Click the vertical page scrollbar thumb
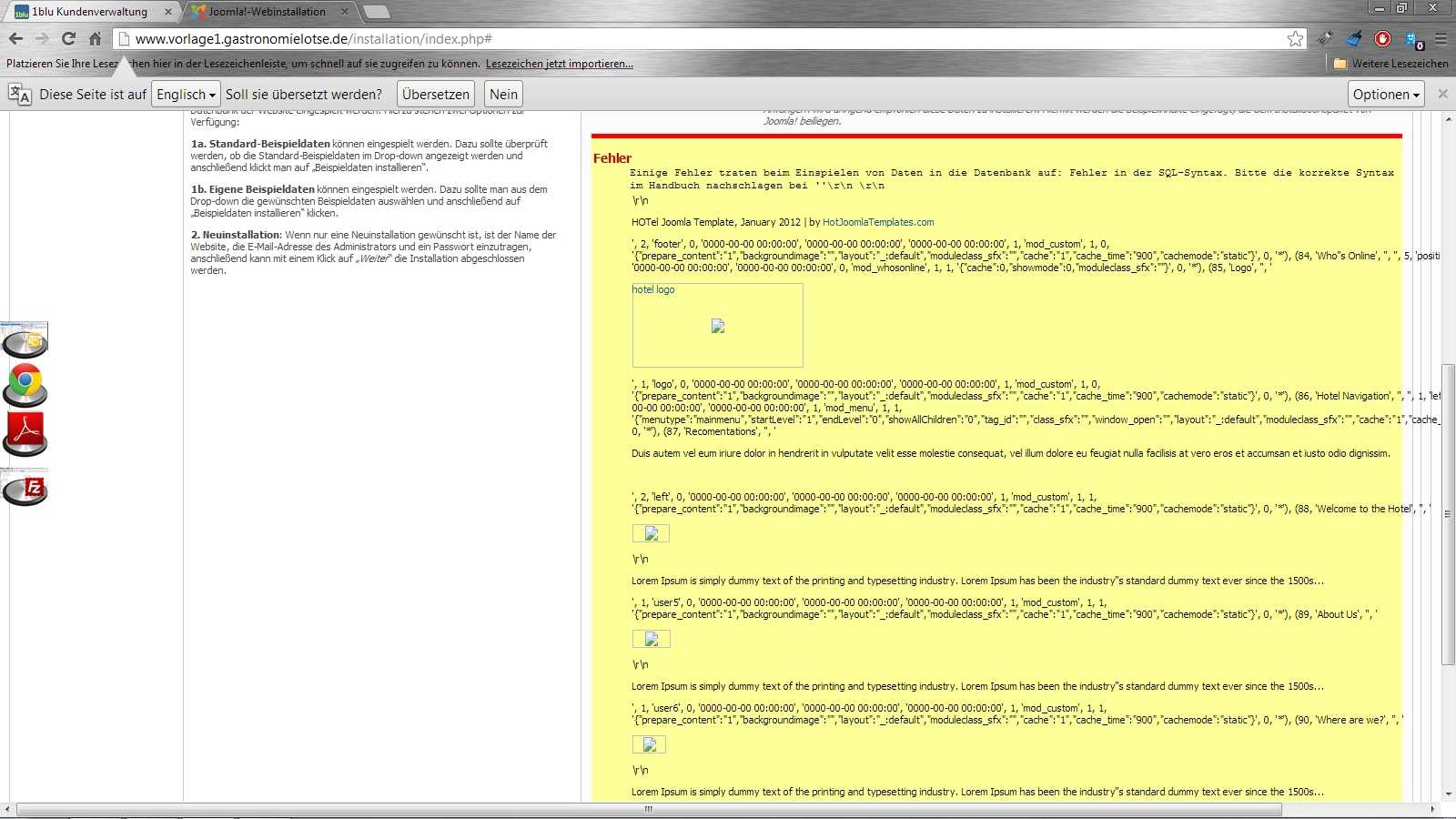Image resolution: width=1456 pixels, height=819 pixels. coord(1448,514)
